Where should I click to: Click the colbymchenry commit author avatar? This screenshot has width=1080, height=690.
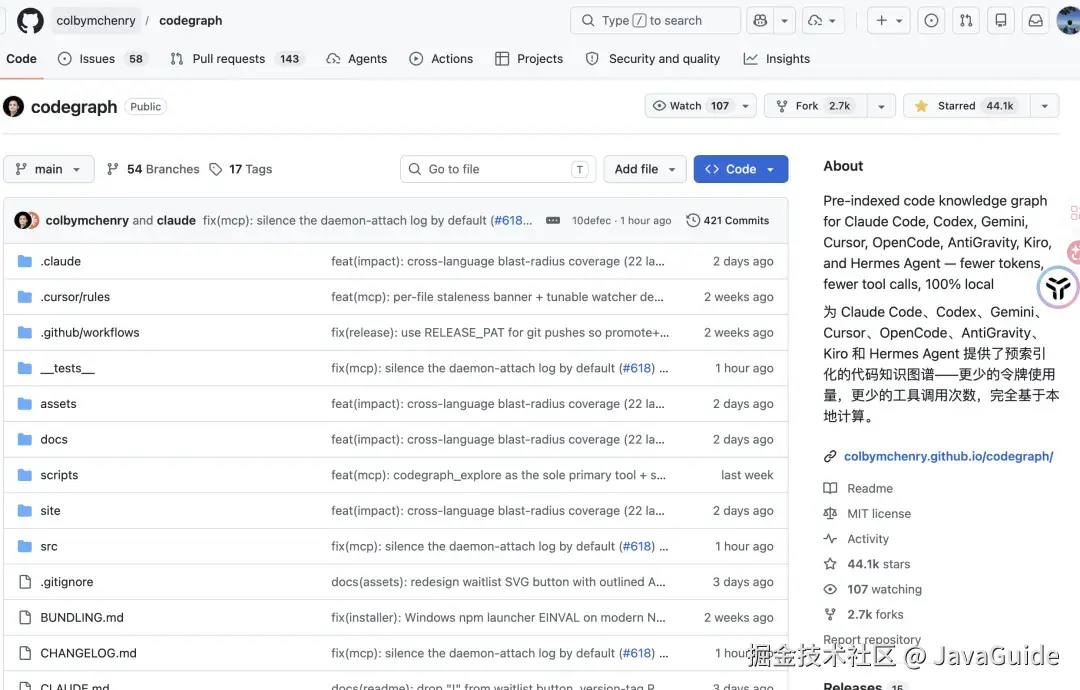coord(23,220)
